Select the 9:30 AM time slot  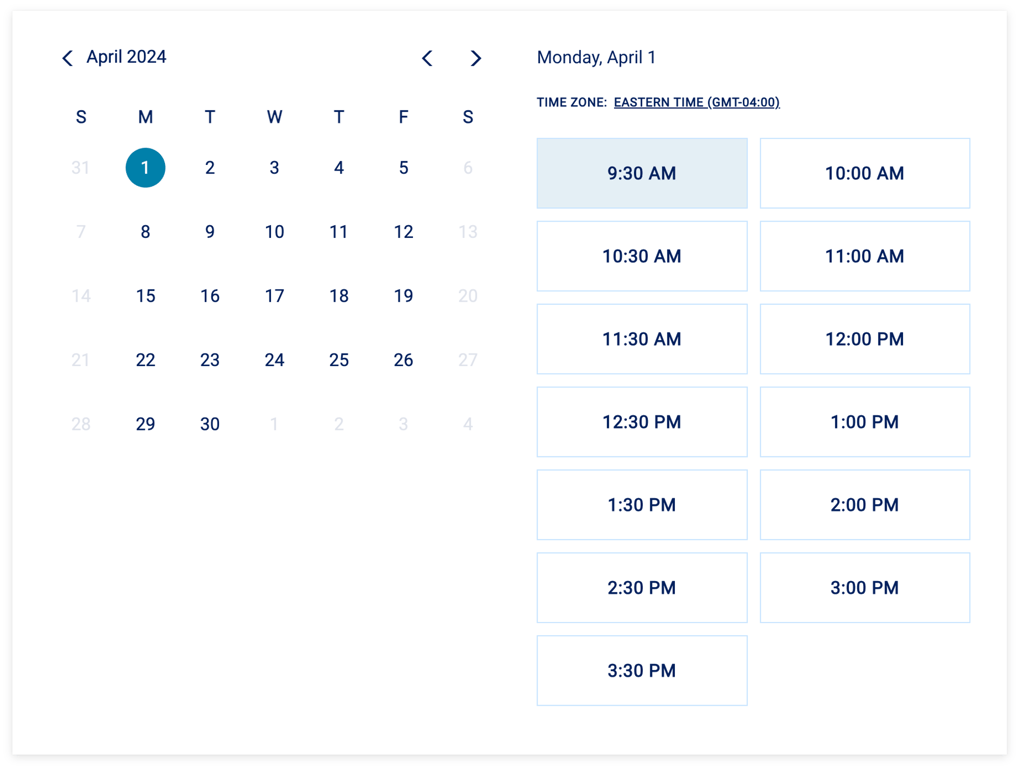pos(641,174)
